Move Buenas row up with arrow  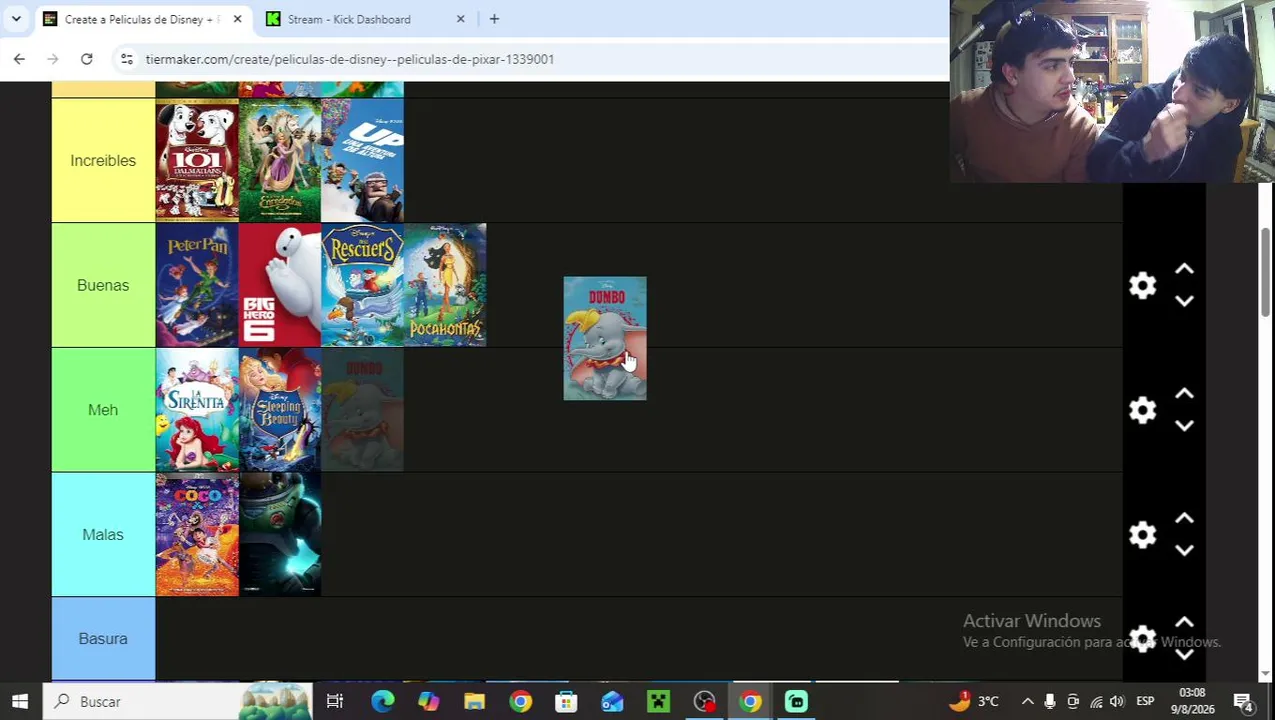tap(1184, 270)
